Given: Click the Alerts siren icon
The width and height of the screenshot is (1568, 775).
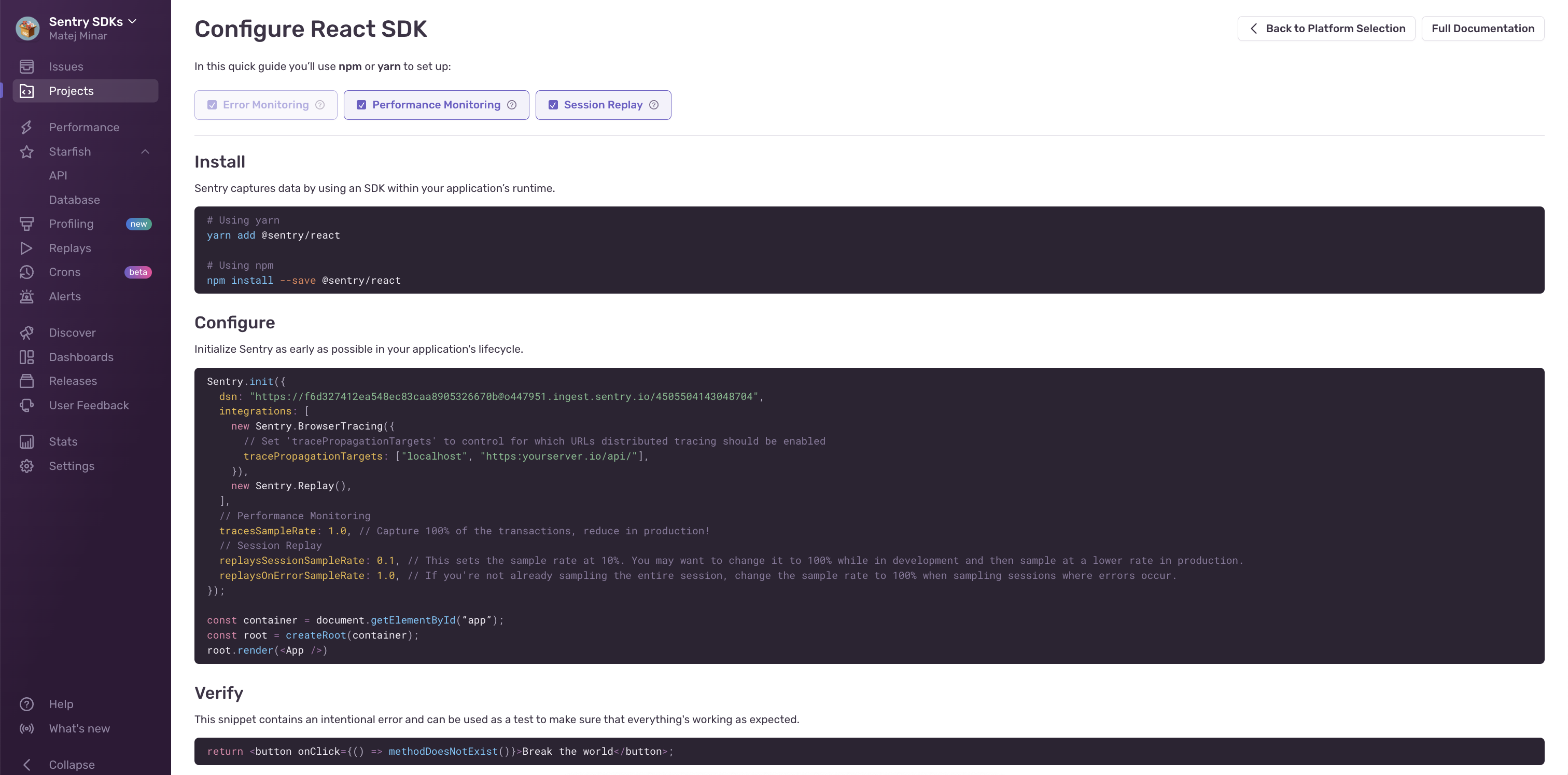Looking at the screenshot, I should click(x=27, y=297).
